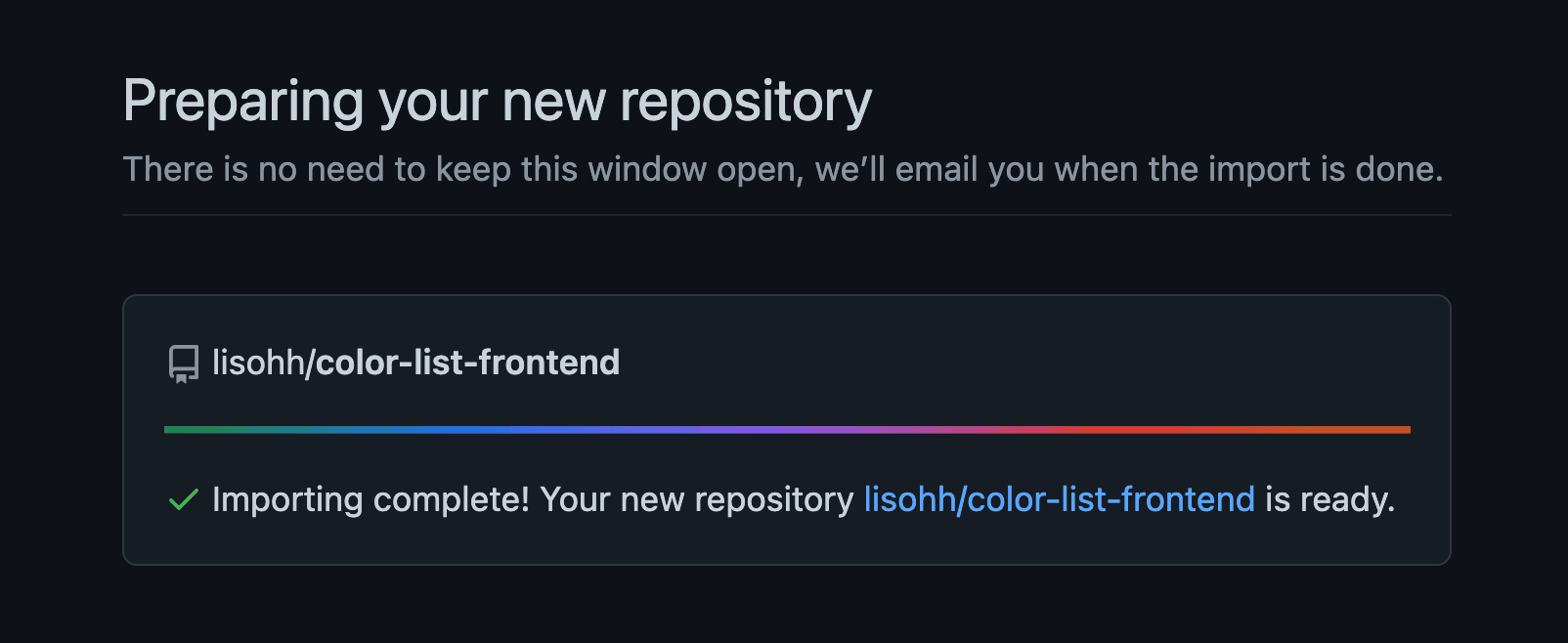Click the word 'Preparing' in the heading
This screenshot has width=1568, height=643.
[x=245, y=102]
